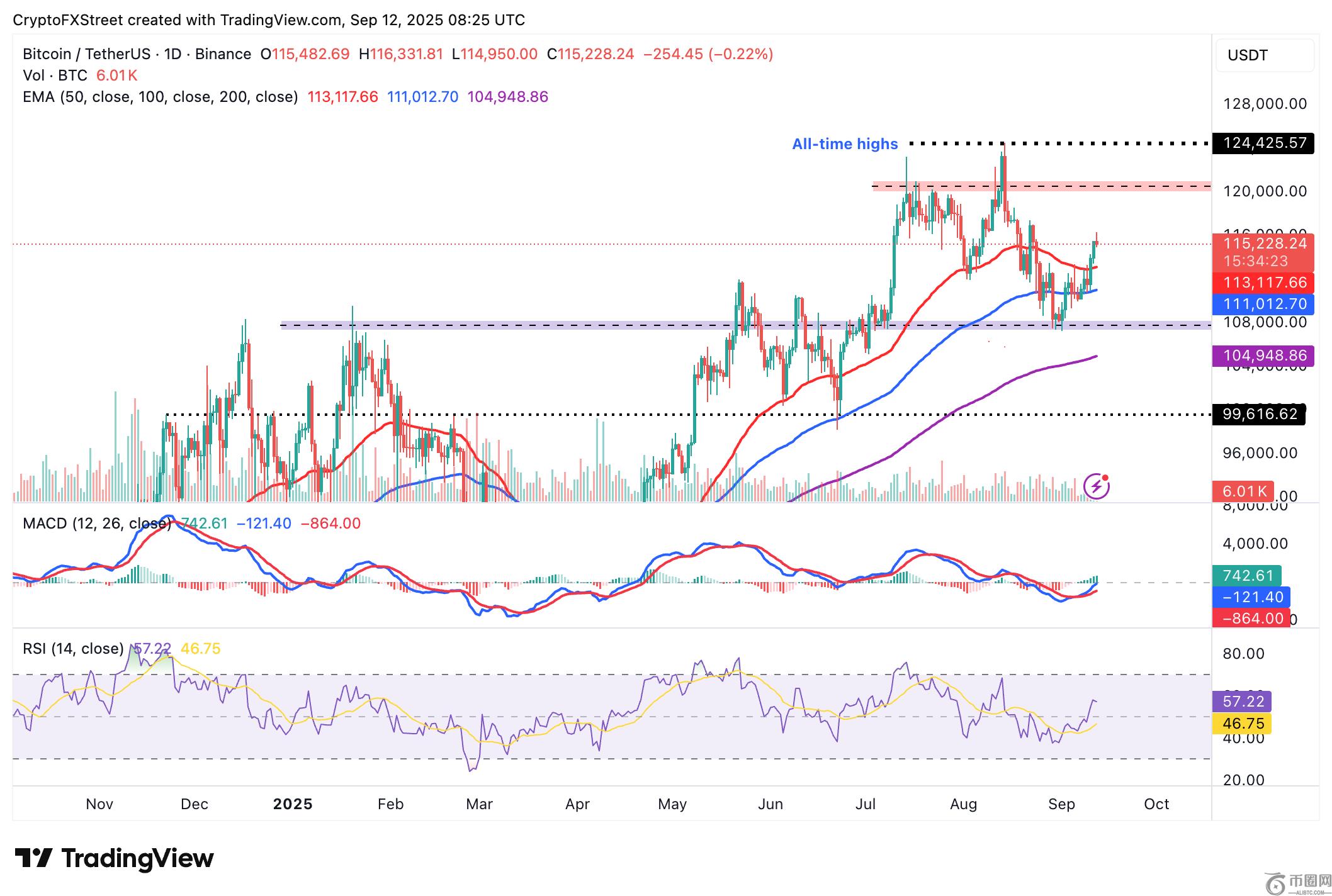Click the green 742.61 MACD histogram tag

1247,576
